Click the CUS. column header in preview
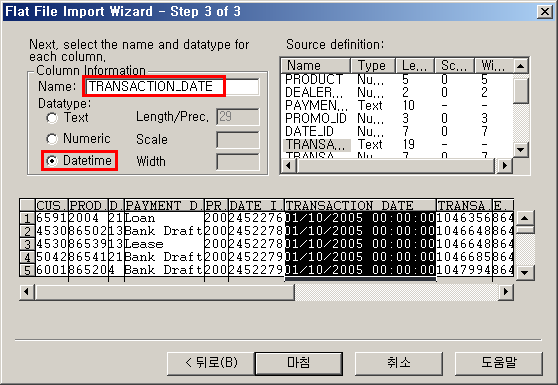This screenshot has height=385, width=558. [x=52, y=205]
